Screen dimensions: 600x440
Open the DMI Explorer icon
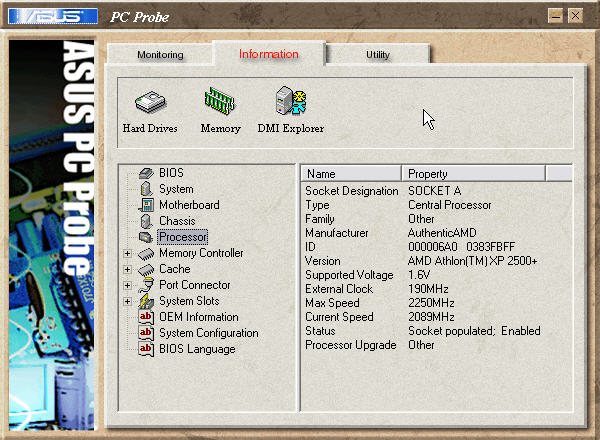click(291, 101)
